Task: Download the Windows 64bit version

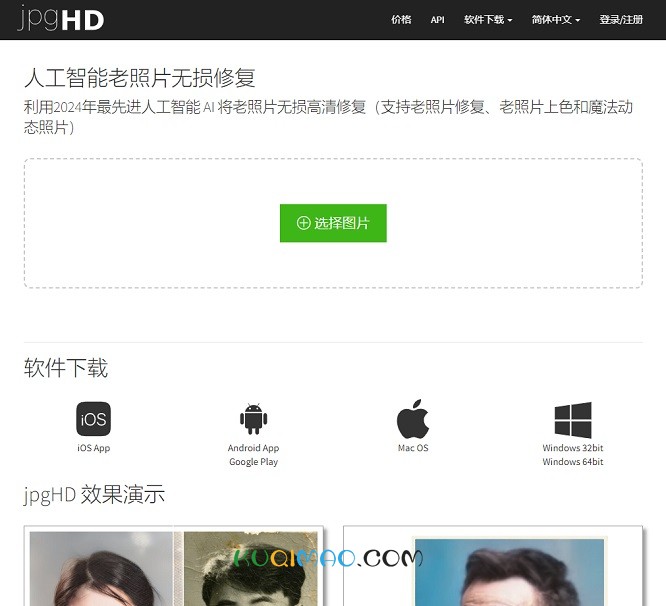Action: 573,462
